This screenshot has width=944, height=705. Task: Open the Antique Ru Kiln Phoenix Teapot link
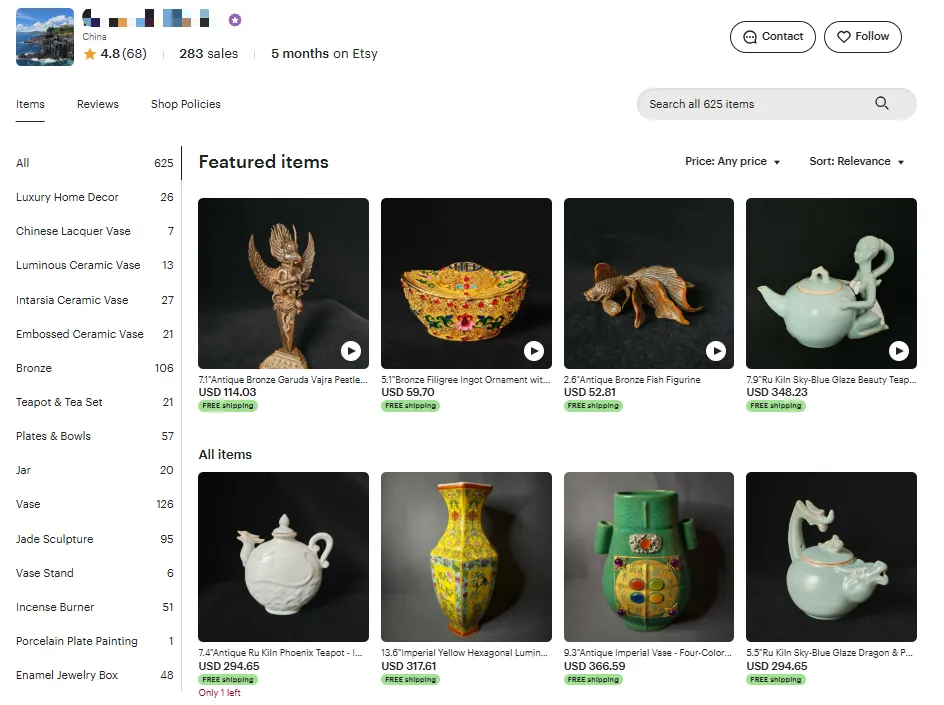(x=283, y=653)
